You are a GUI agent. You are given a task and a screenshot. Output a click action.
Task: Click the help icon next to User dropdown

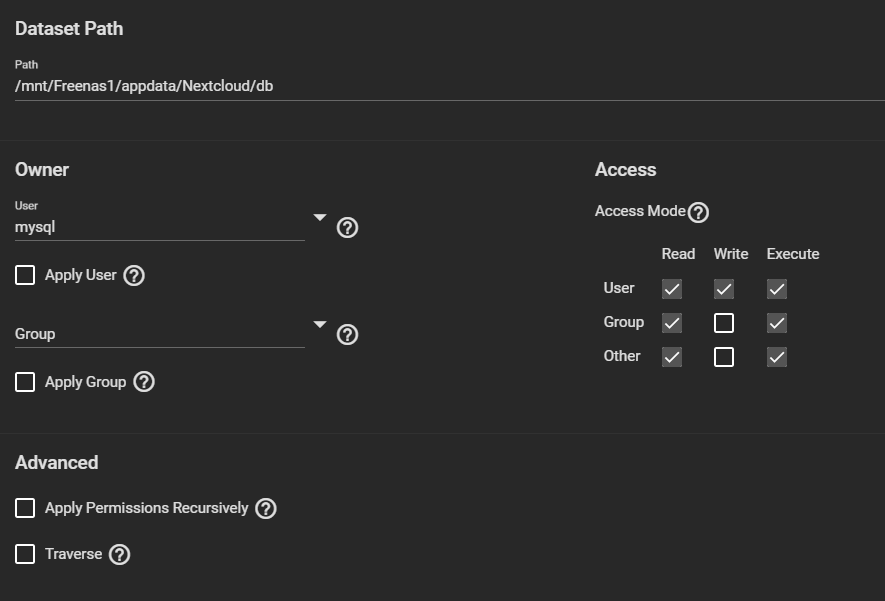tap(347, 228)
